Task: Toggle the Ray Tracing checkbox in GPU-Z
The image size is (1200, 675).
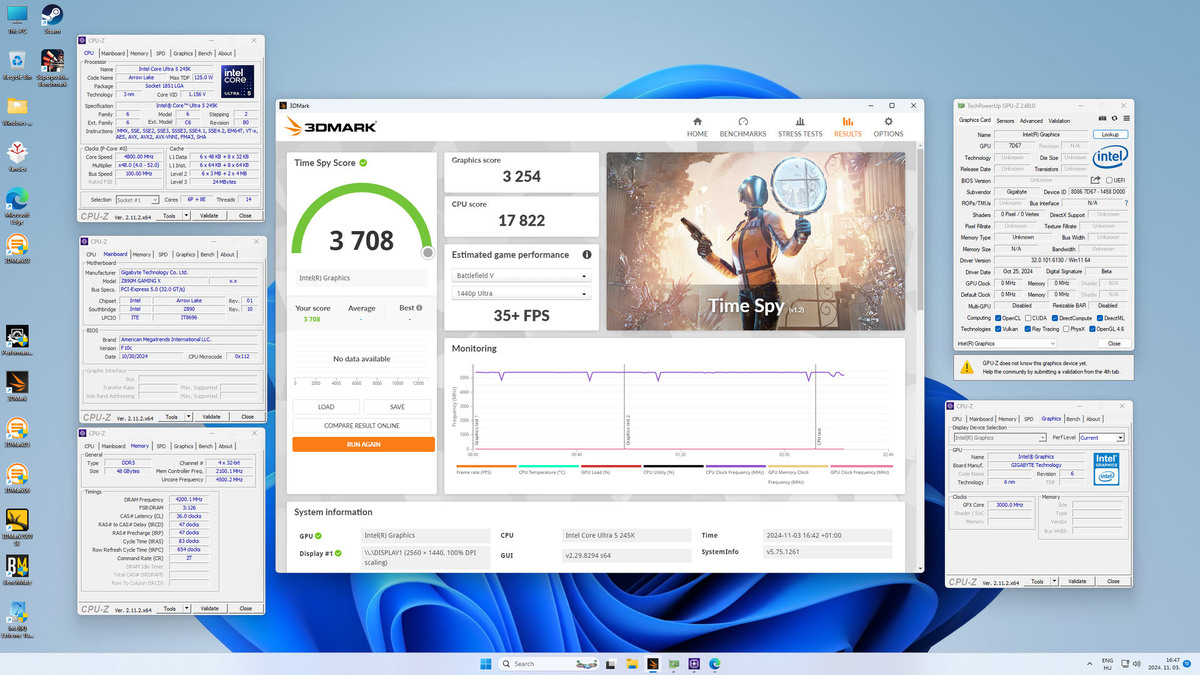Action: (1026, 329)
